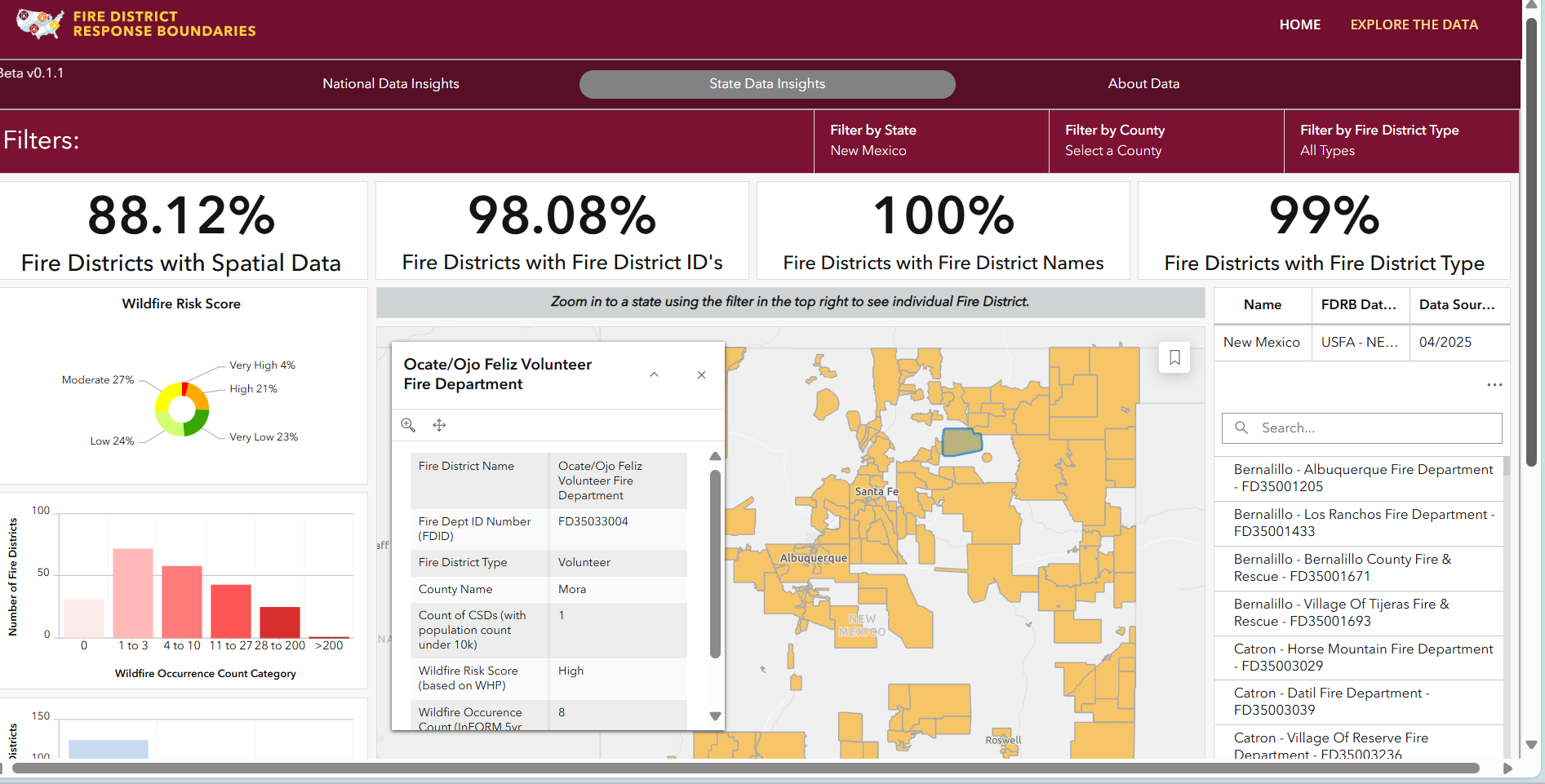Click the Very High 4% red slice
Image resolution: width=1545 pixels, height=784 pixels.
pyautogui.click(x=184, y=388)
